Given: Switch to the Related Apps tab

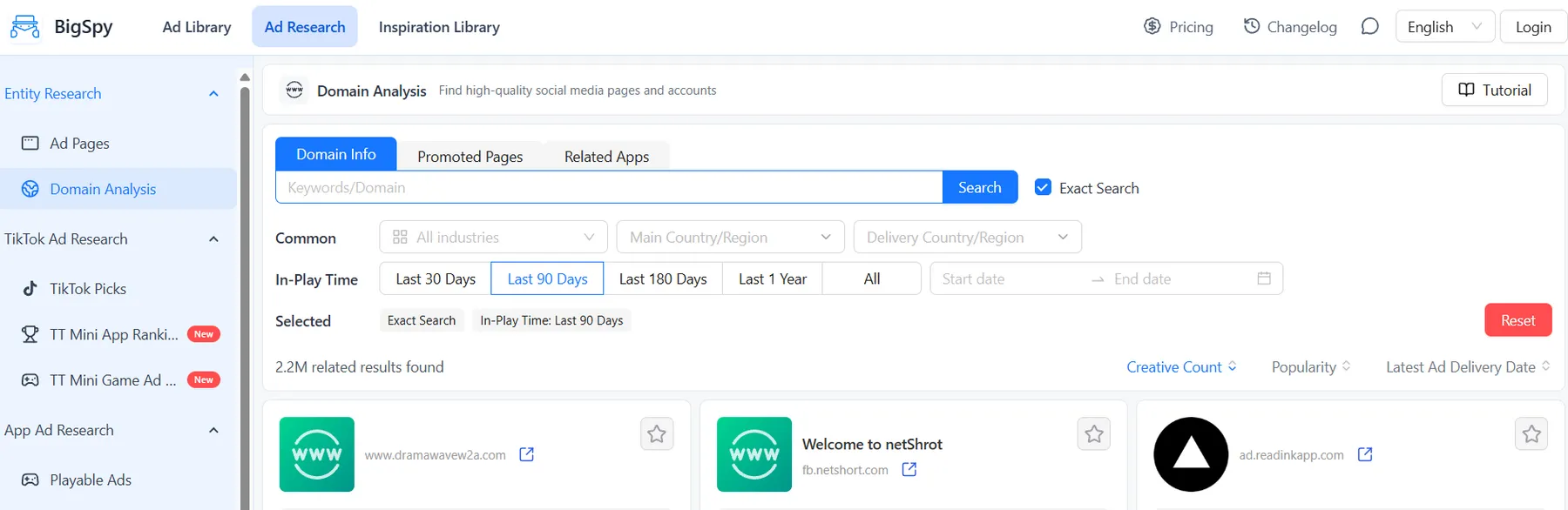Looking at the screenshot, I should [606, 156].
